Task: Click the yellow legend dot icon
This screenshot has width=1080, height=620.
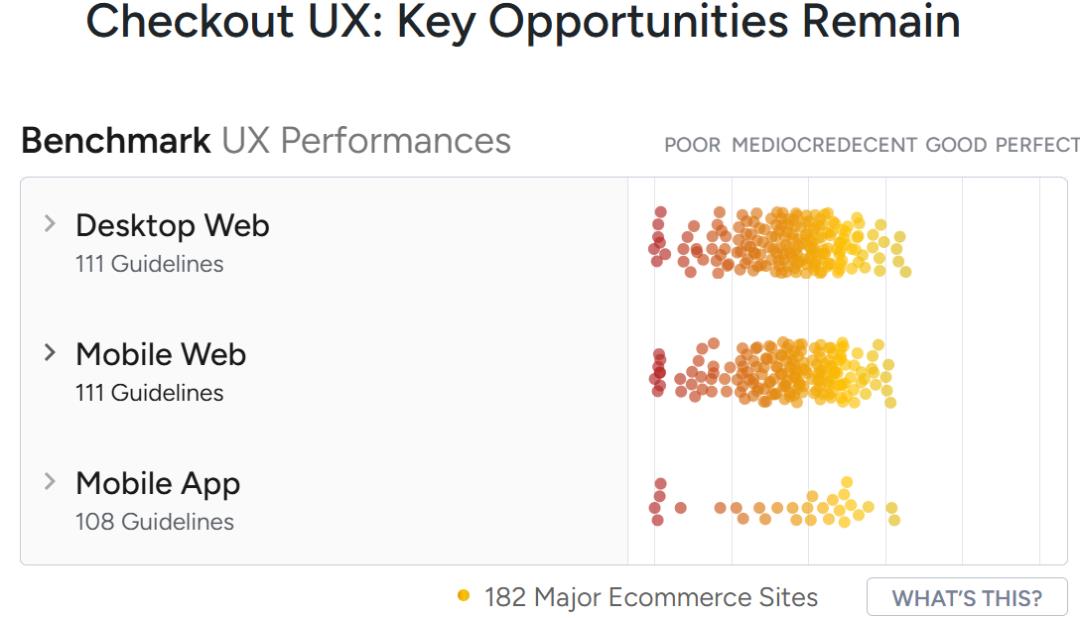Action: 463,597
